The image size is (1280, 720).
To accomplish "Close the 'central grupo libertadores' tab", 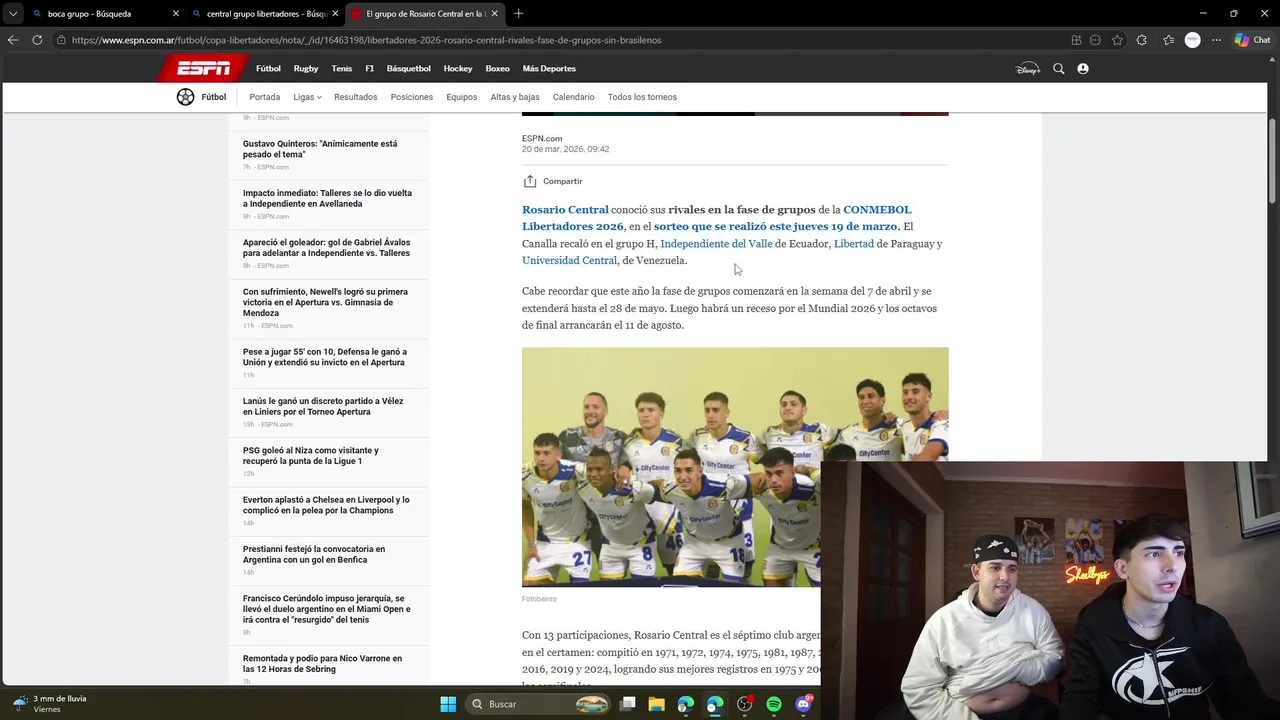I will (x=335, y=14).
